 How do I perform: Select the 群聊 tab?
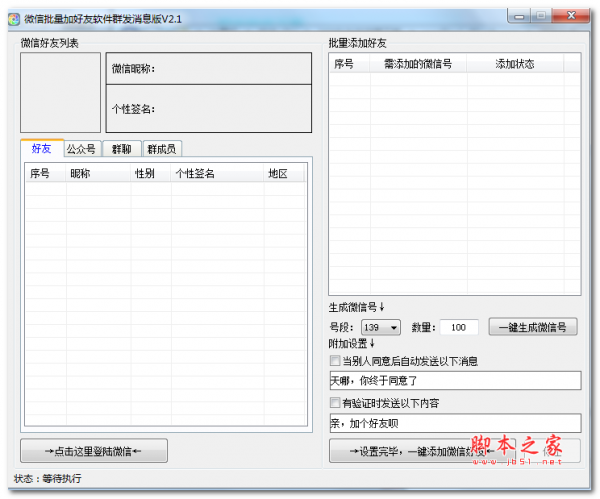122,149
